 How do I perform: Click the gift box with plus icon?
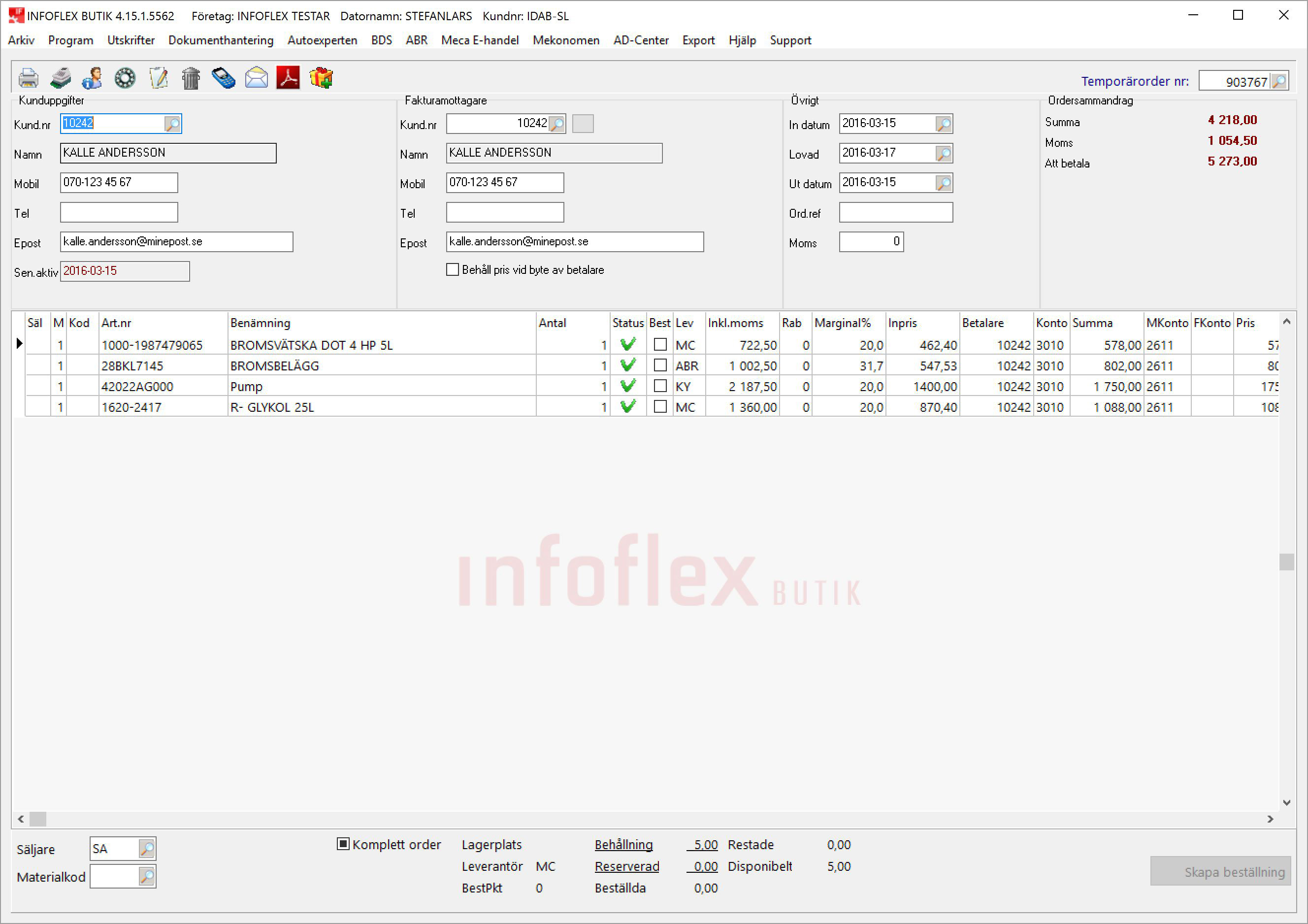click(x=321, y=78)
